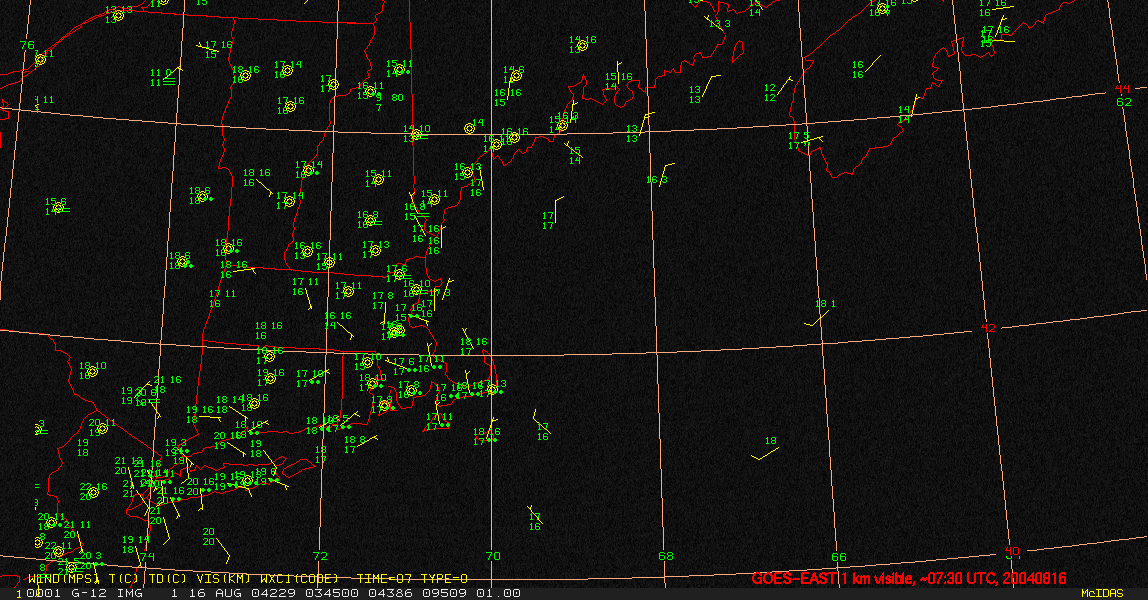The image size is (1148, 600).
Task: Click the 04386 value in status line
Action: point(392,593)
